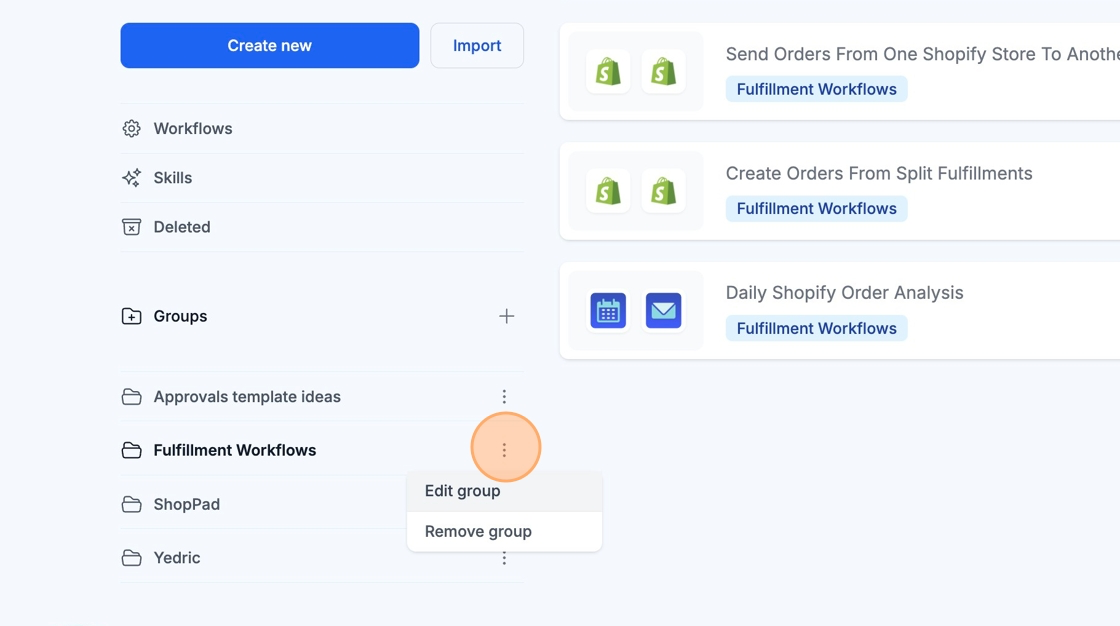The height and width of the screenshot is (626, 1120).
Task: Select the ShopPad group folder
Action: point(186,504)
